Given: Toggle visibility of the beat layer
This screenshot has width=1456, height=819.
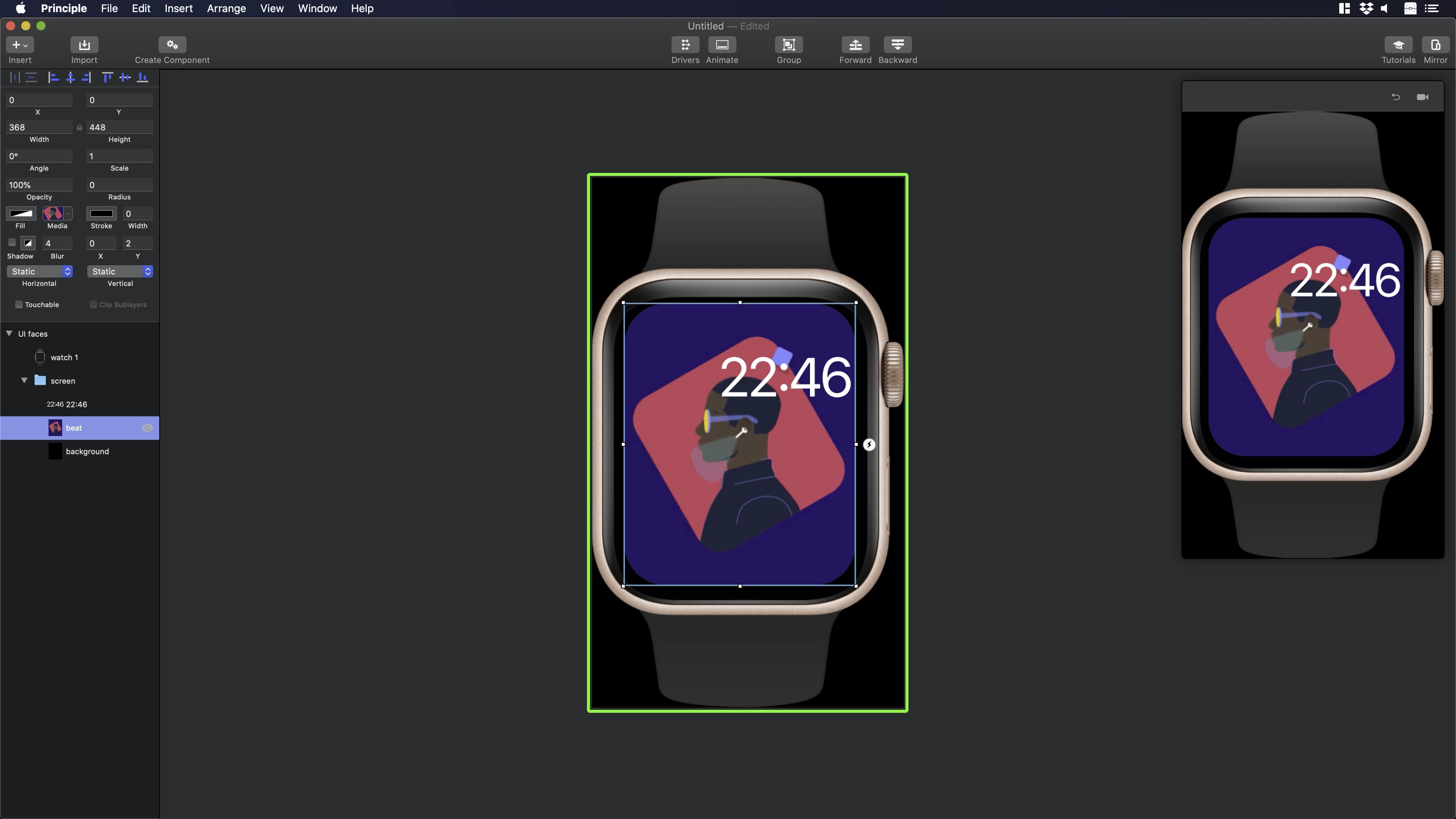Looking at the screenshot, I should coord(147,428).
